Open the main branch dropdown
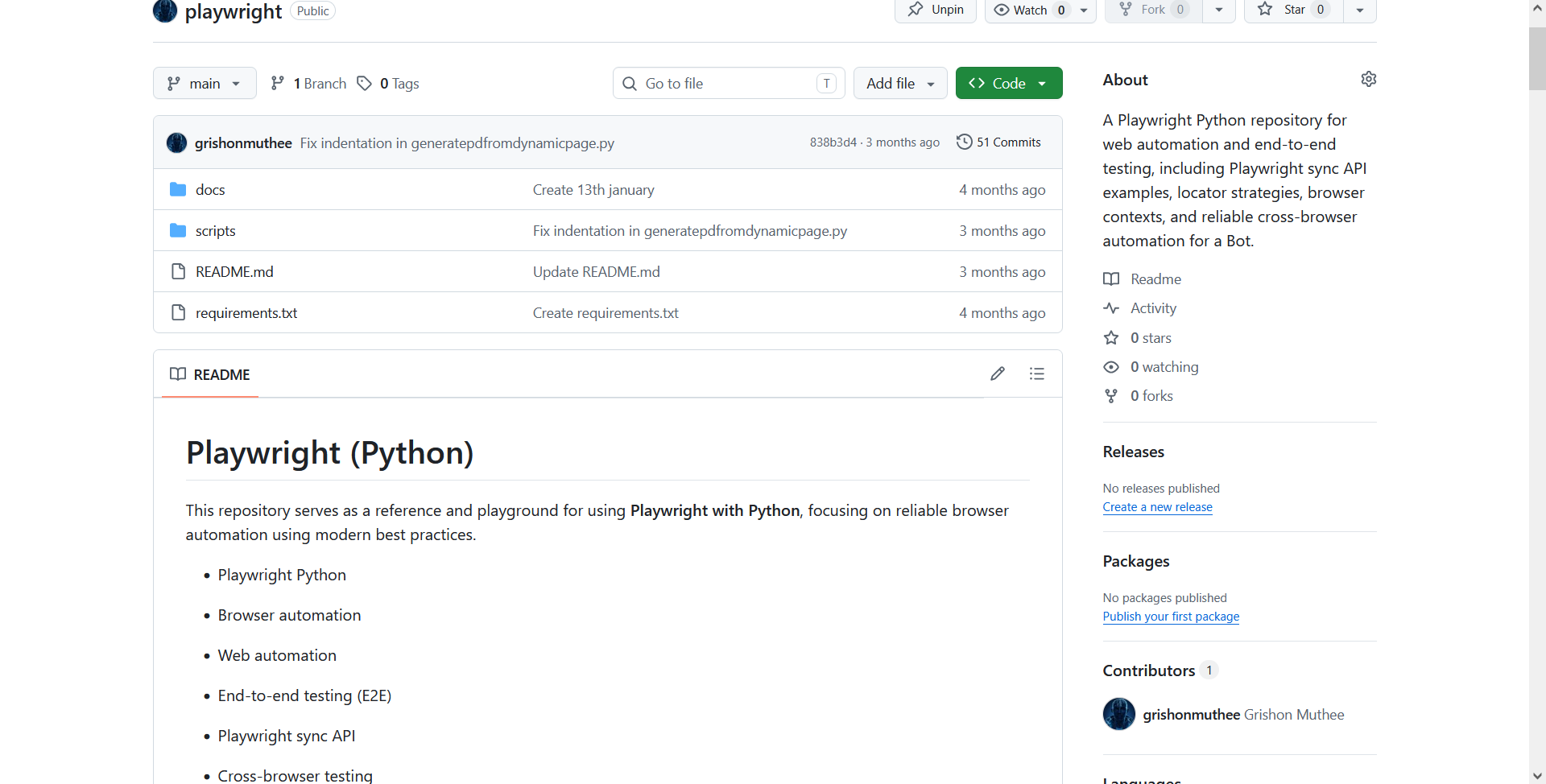Screen dimensions: 1546x784 point(205,83)
